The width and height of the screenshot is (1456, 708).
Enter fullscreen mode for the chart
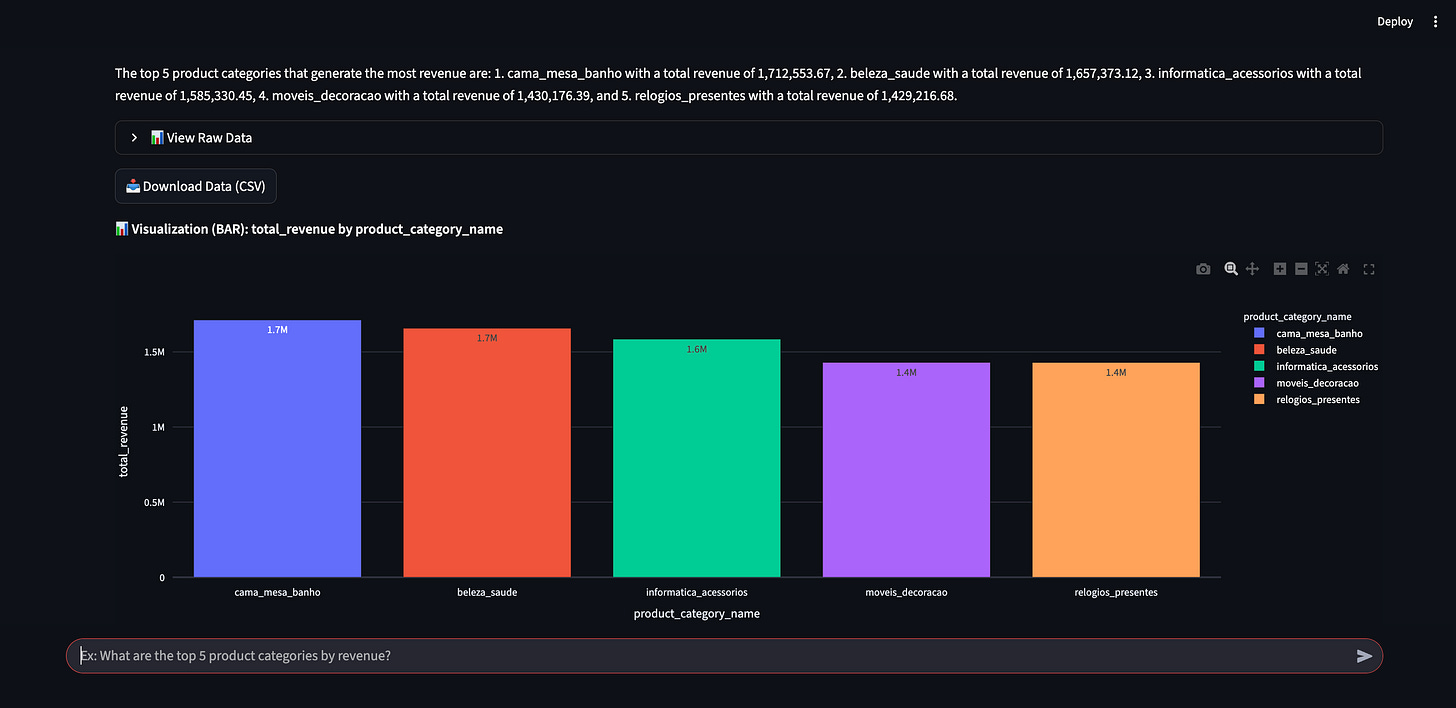click(x=1368, y=268)
